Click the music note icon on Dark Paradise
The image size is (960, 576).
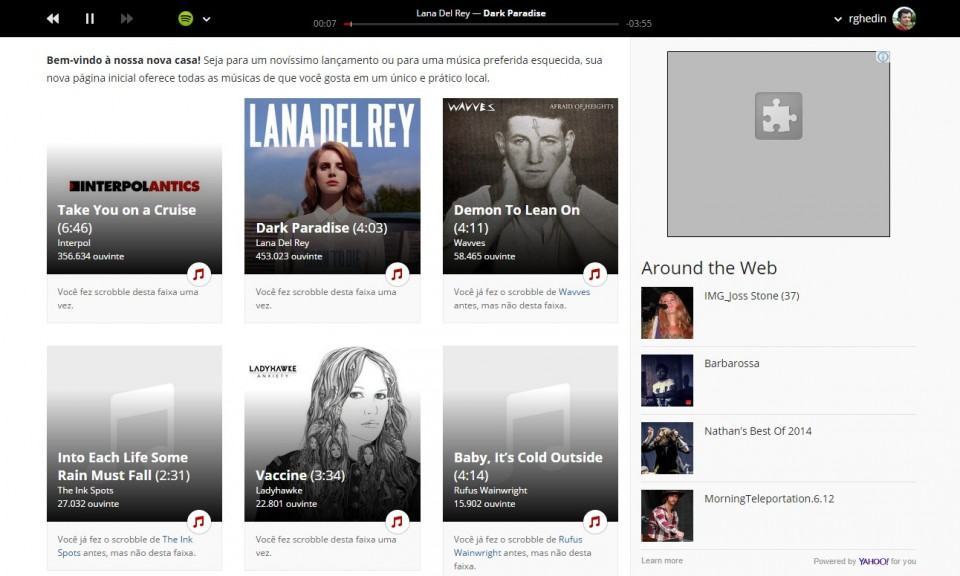pos(398,273)
